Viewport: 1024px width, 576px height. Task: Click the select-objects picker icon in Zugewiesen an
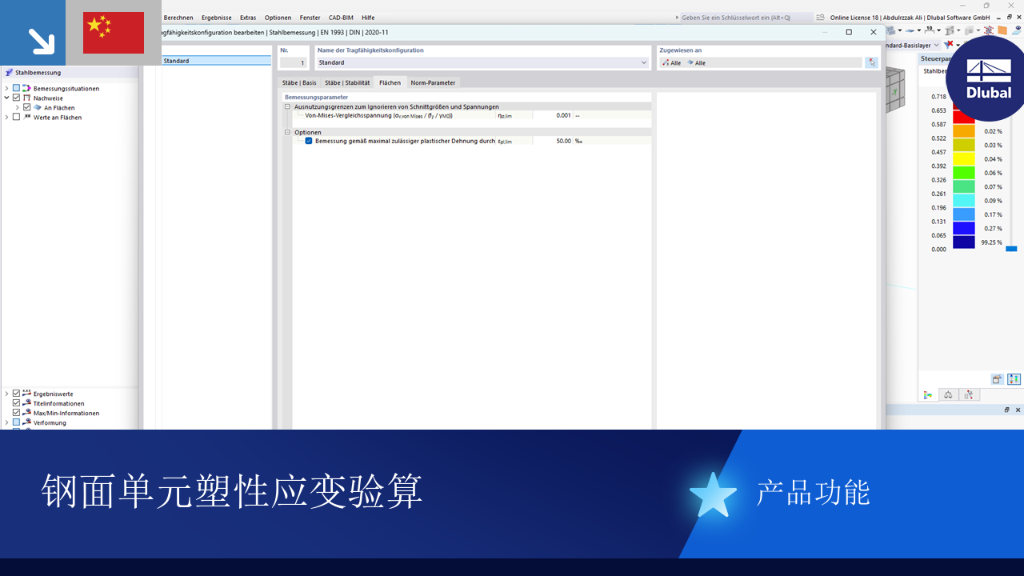(871, 63)
